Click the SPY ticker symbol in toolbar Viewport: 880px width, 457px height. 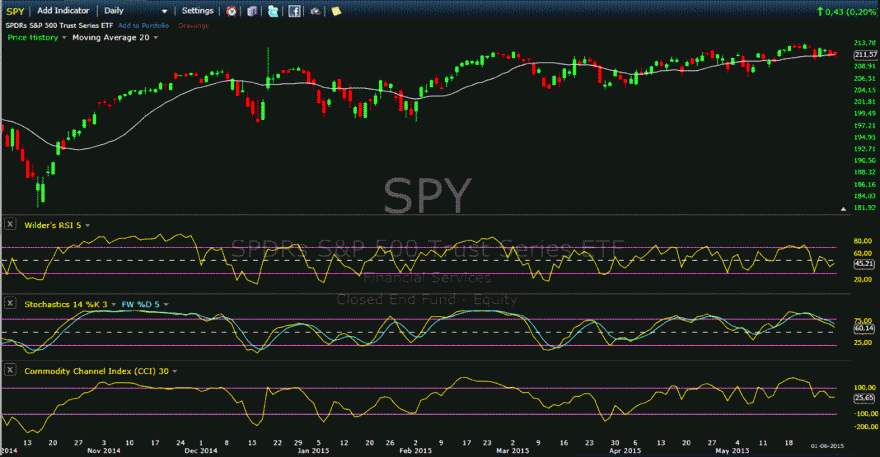coord(15,11)
